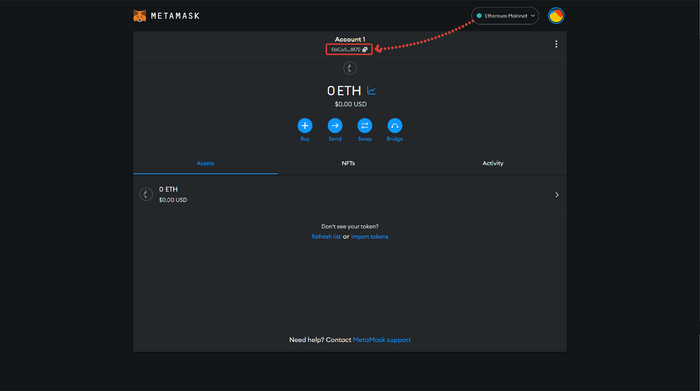Click the Bridge icon
700x391 pixels.
pos(395,126)
